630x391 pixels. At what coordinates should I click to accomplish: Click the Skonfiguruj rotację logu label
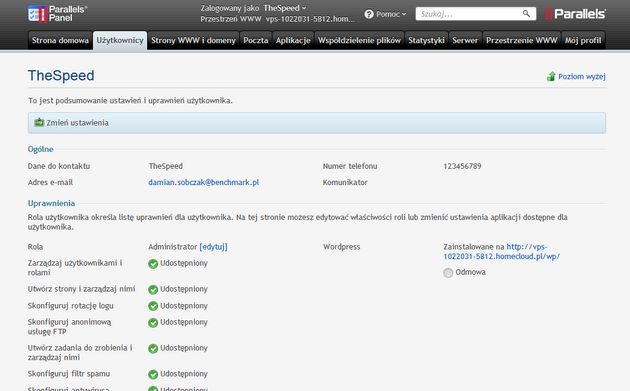click(x=71, y=306)
